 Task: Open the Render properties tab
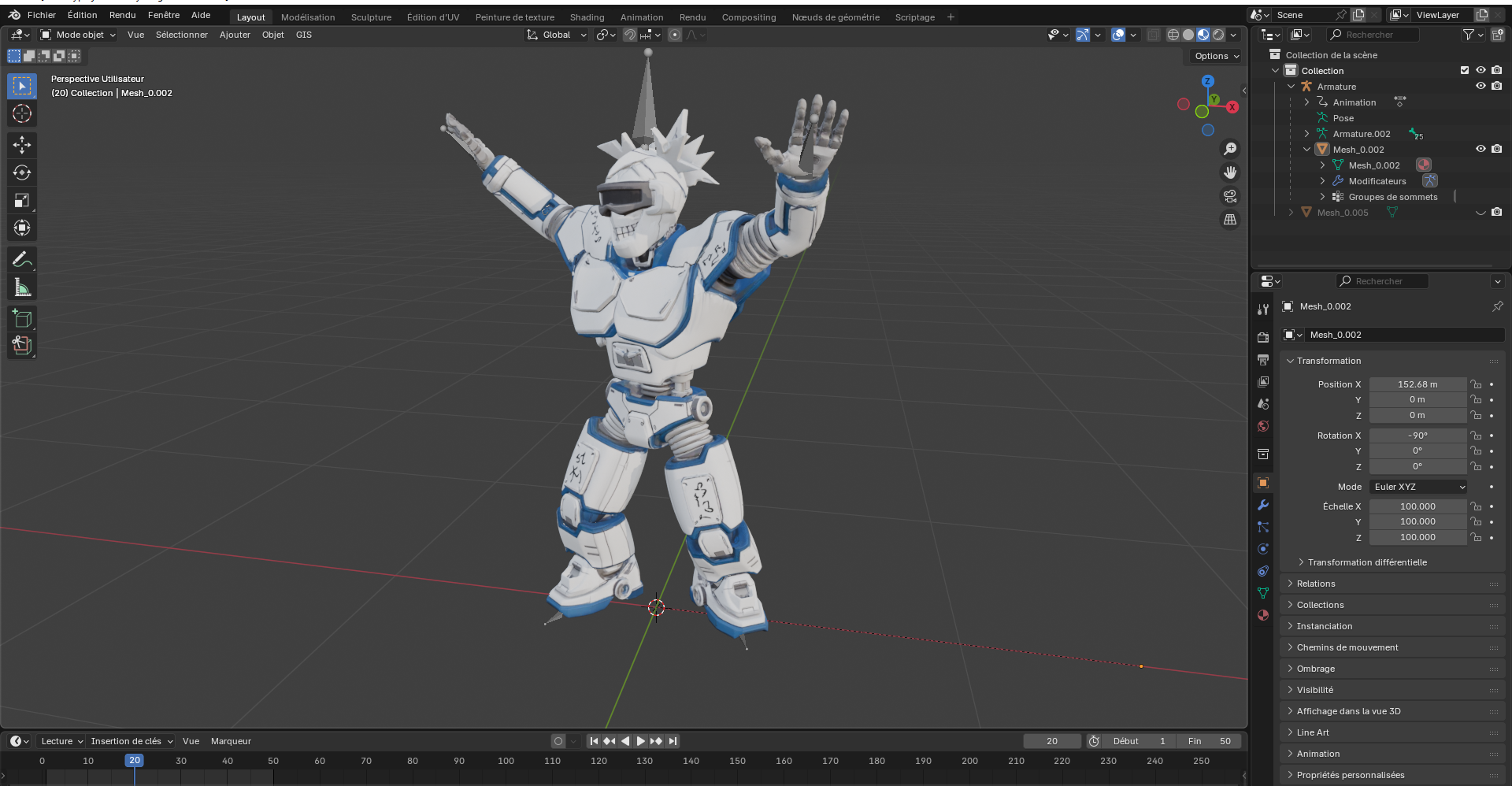pos(1263,337)
